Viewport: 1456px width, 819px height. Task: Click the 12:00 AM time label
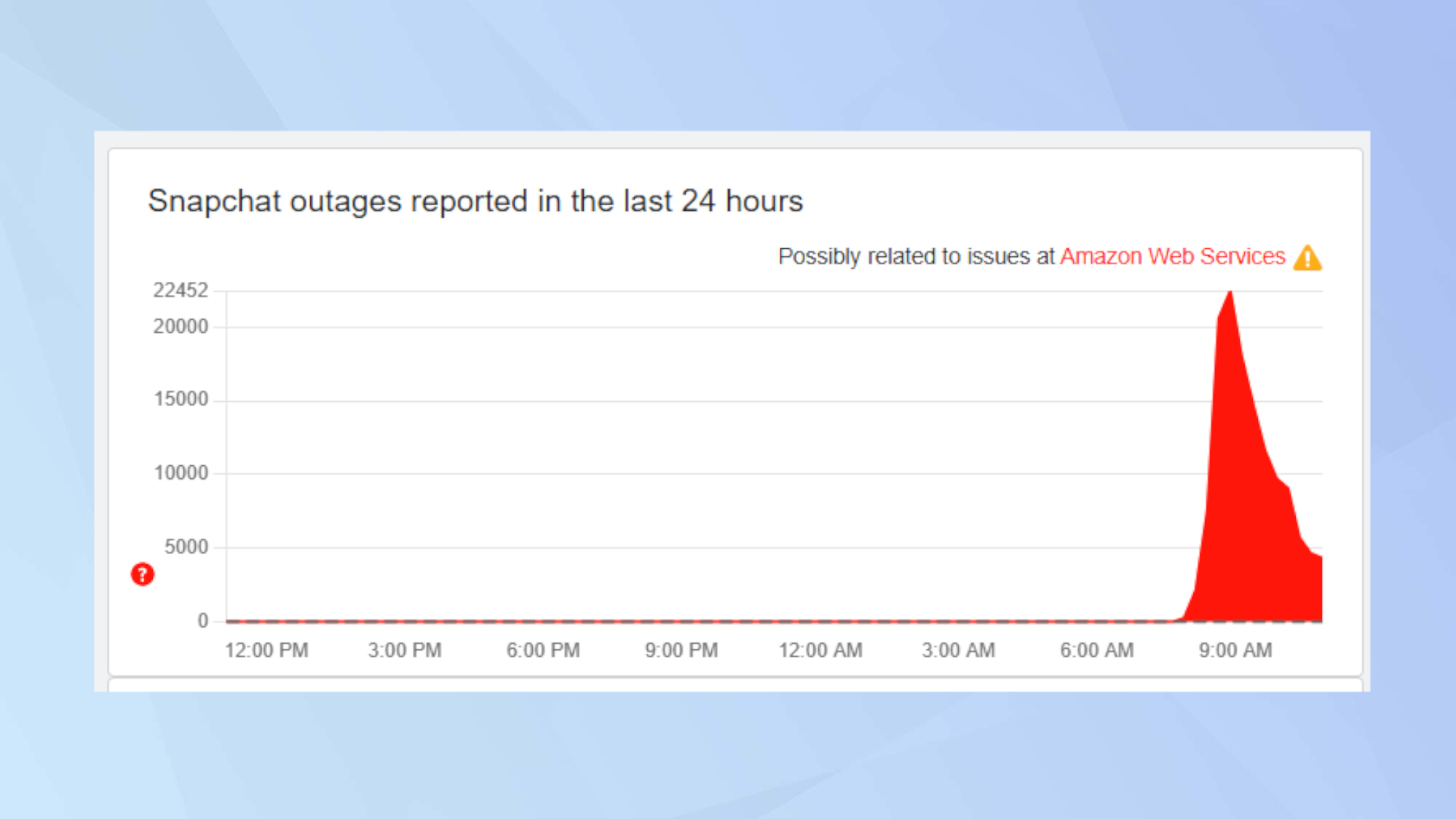click(x=820, y=650)
